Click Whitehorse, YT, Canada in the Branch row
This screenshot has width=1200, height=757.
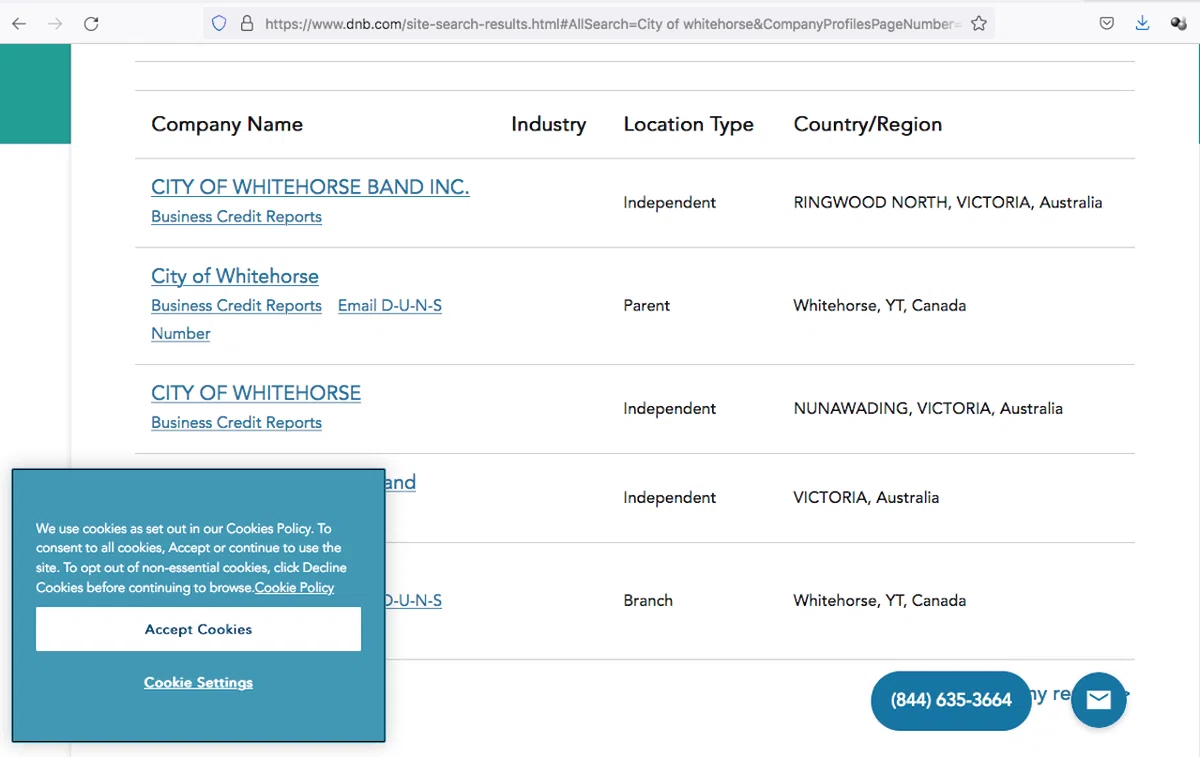click(880, 600)
